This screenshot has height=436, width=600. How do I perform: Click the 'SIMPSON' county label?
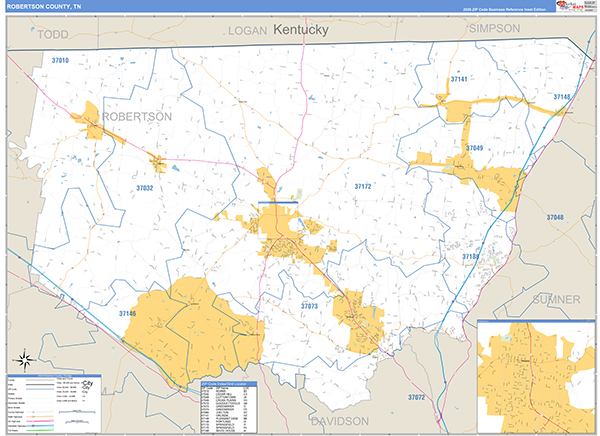coord(494,28)
